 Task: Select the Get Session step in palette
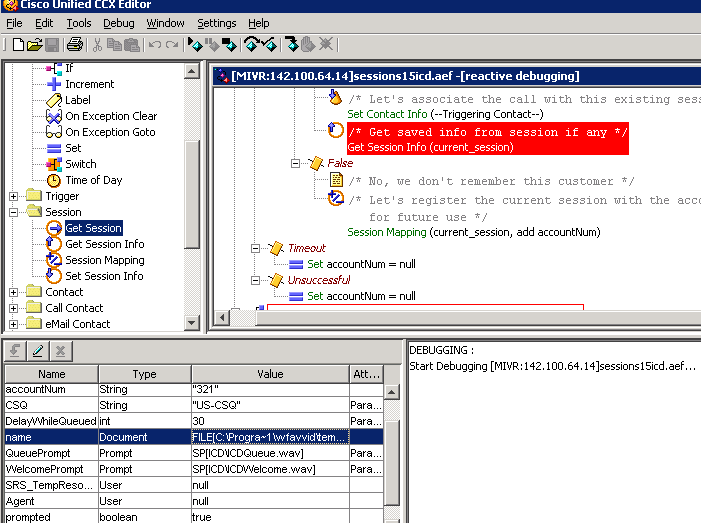tap(93, 228)
